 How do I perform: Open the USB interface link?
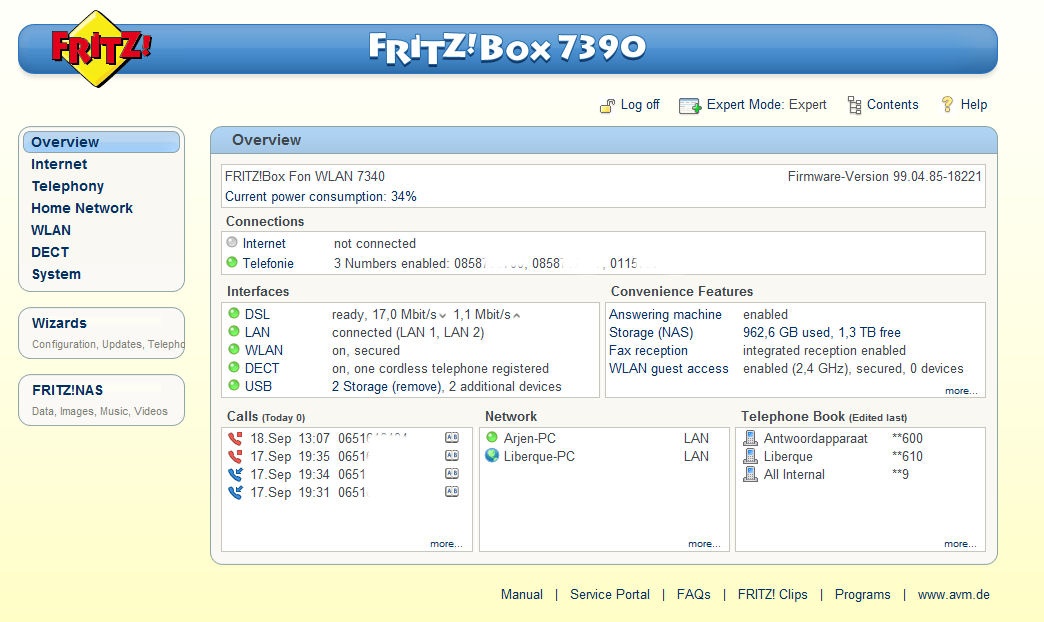click(x=258, y=386)
